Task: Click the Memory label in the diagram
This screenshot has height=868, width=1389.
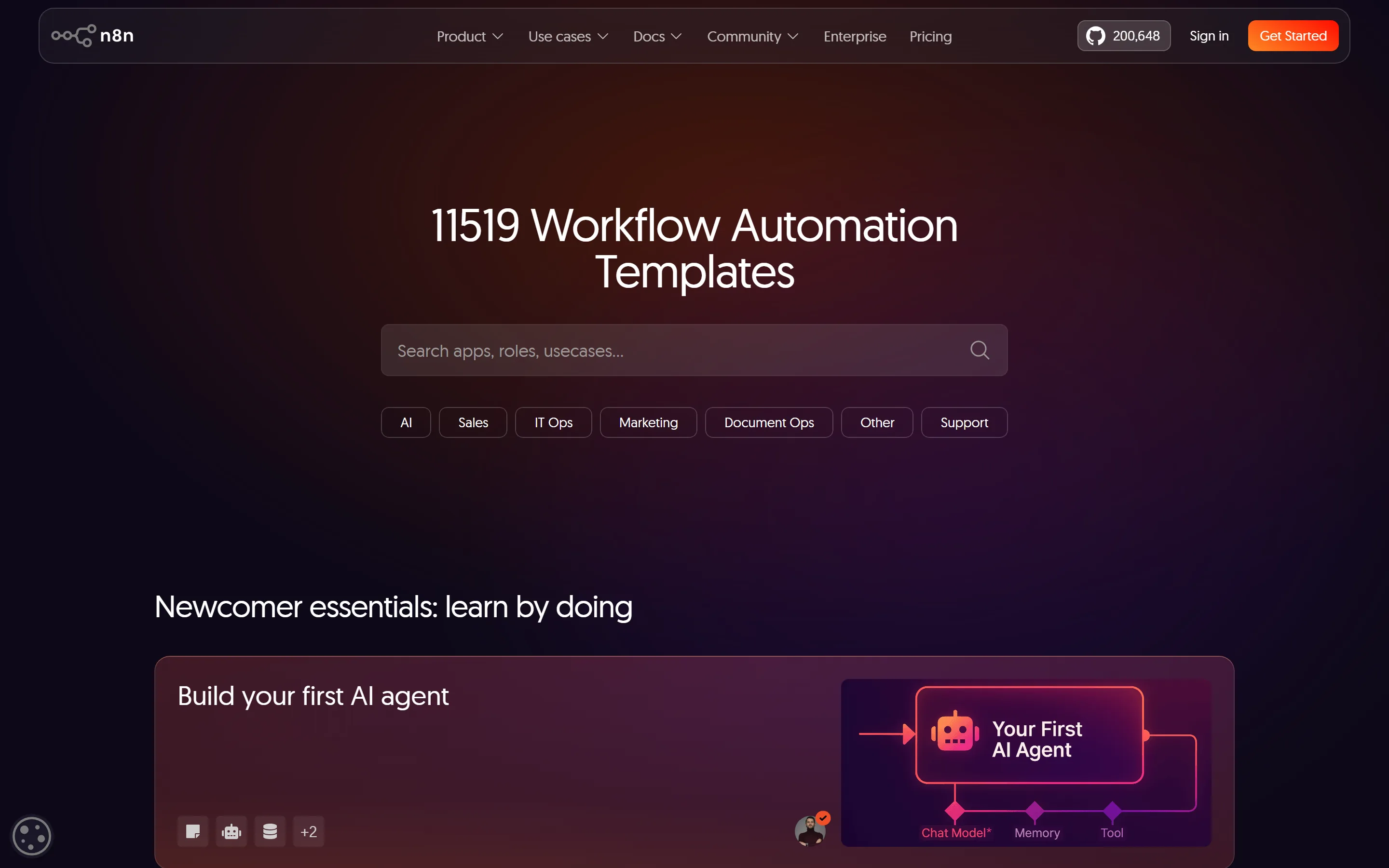Action: [x=1036, y=832]
